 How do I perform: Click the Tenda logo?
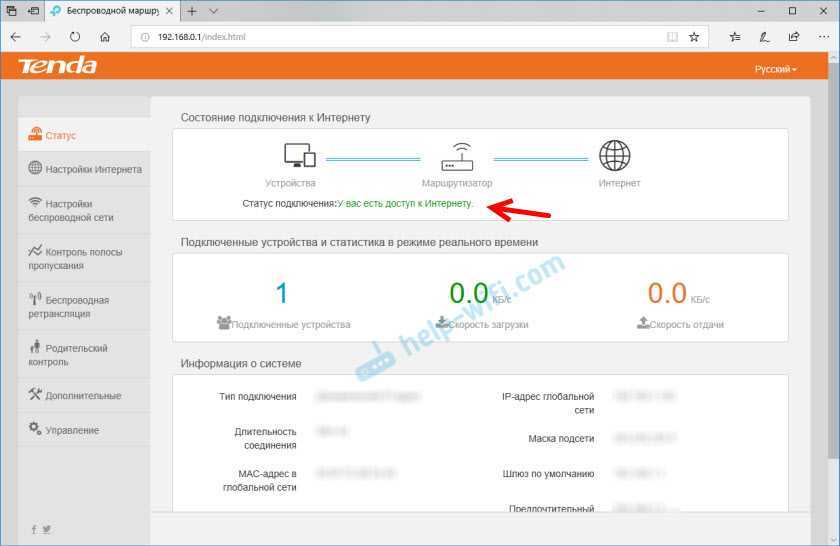[x=58, y=67]
